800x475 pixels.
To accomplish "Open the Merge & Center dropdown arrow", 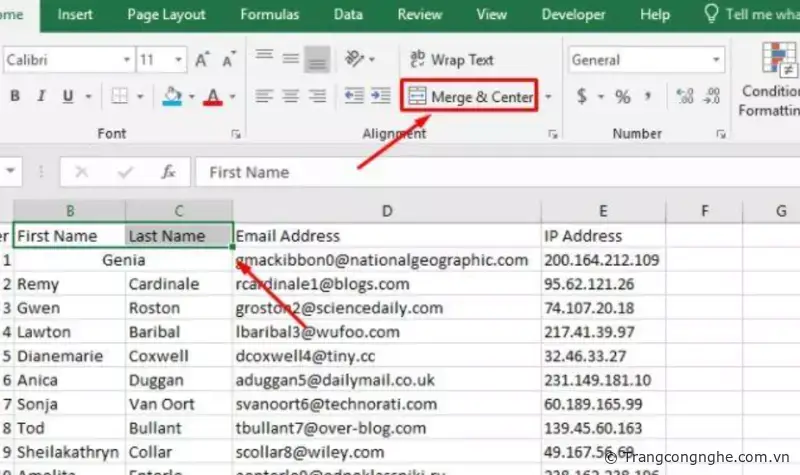I will 548,98.
